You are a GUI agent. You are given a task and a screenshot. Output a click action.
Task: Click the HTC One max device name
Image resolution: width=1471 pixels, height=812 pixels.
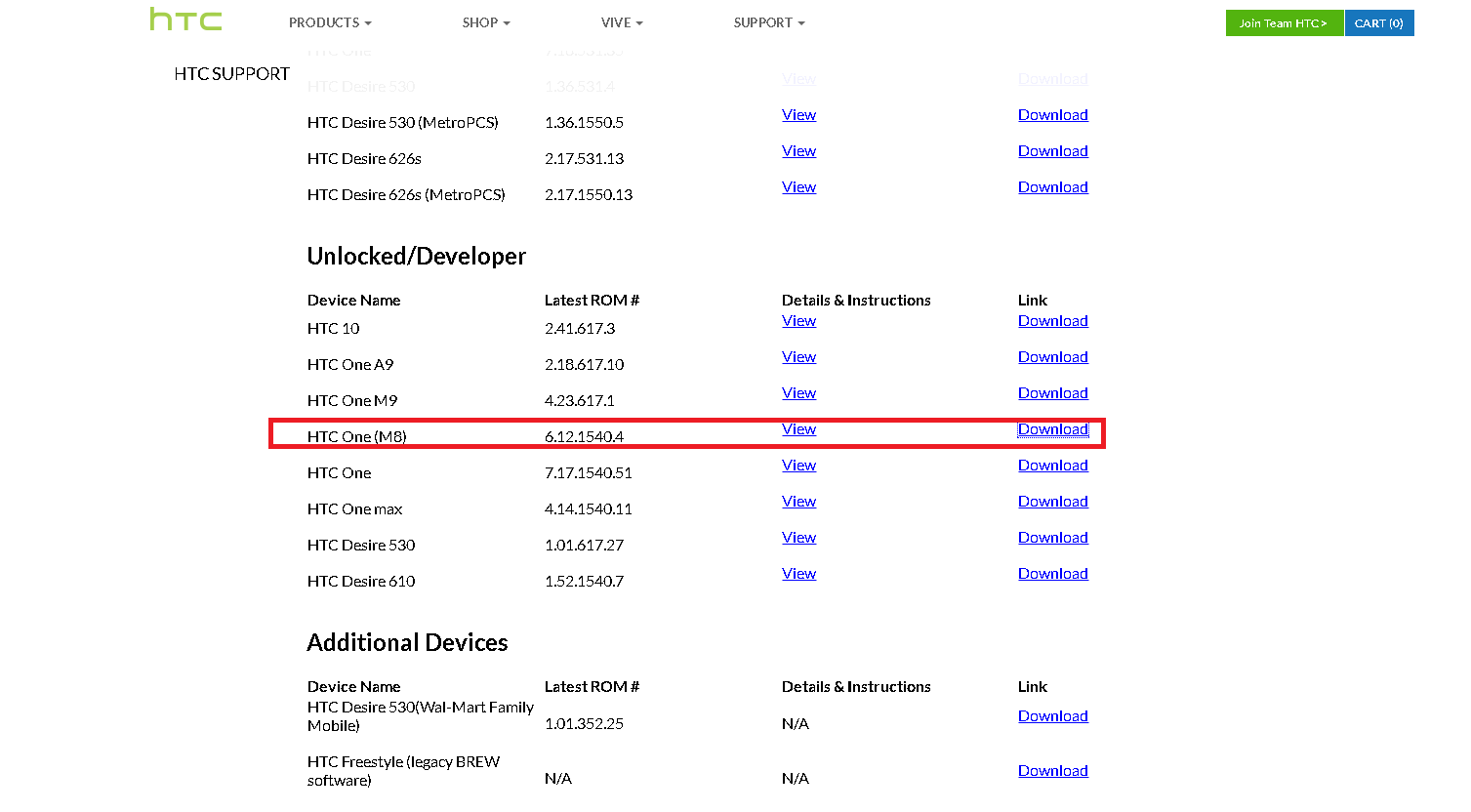click(x=354, y=509)
